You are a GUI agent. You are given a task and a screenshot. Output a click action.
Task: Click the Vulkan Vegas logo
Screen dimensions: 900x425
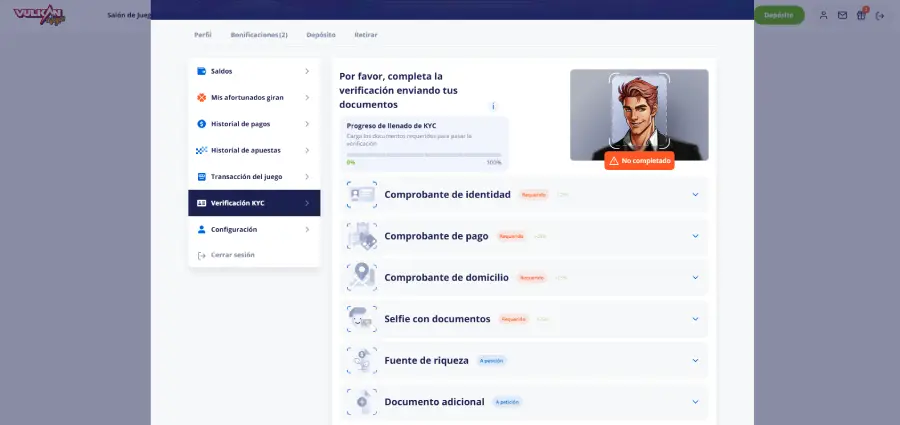pyautogui.click(x=39, y=14)
